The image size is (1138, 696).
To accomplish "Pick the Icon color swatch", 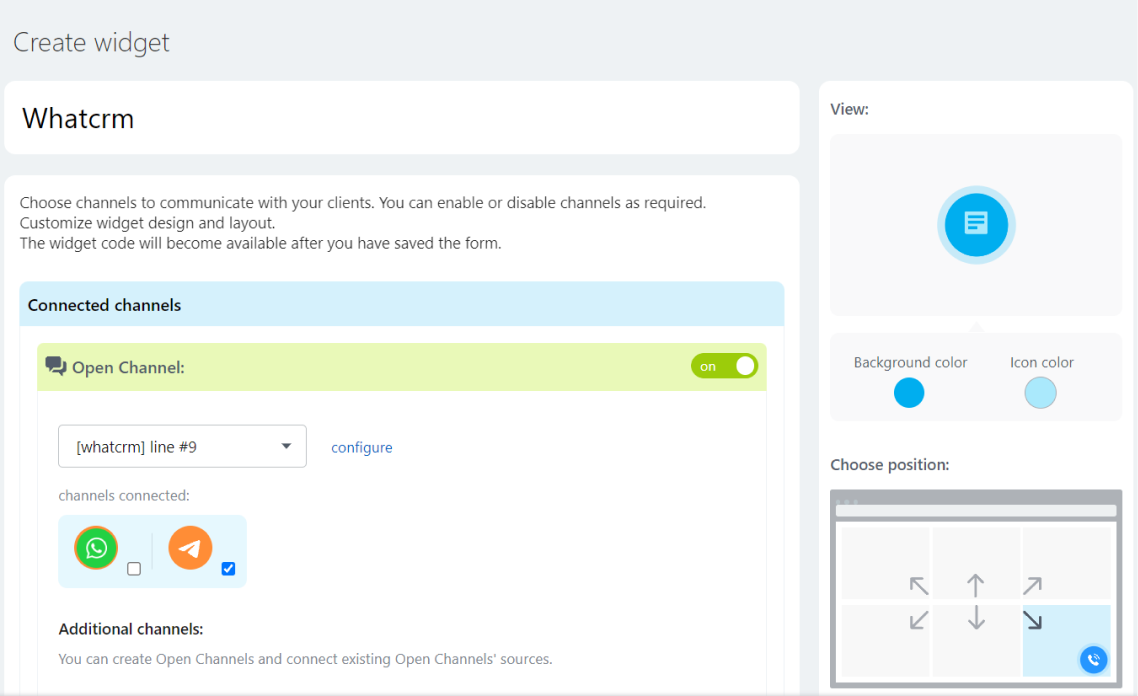I will coord(1040,393).
